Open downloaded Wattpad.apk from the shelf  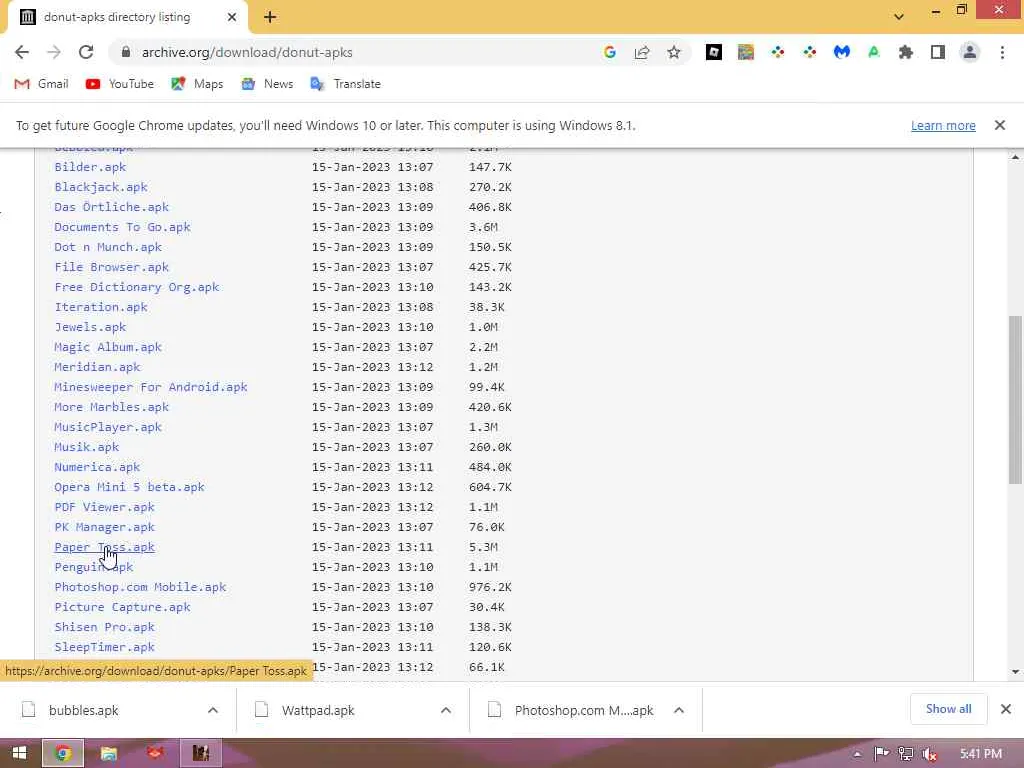pos(318,711)
